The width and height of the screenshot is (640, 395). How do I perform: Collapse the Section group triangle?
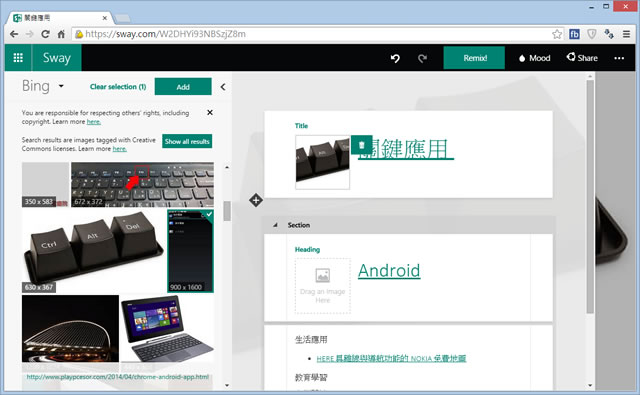[x=275, y=225]
